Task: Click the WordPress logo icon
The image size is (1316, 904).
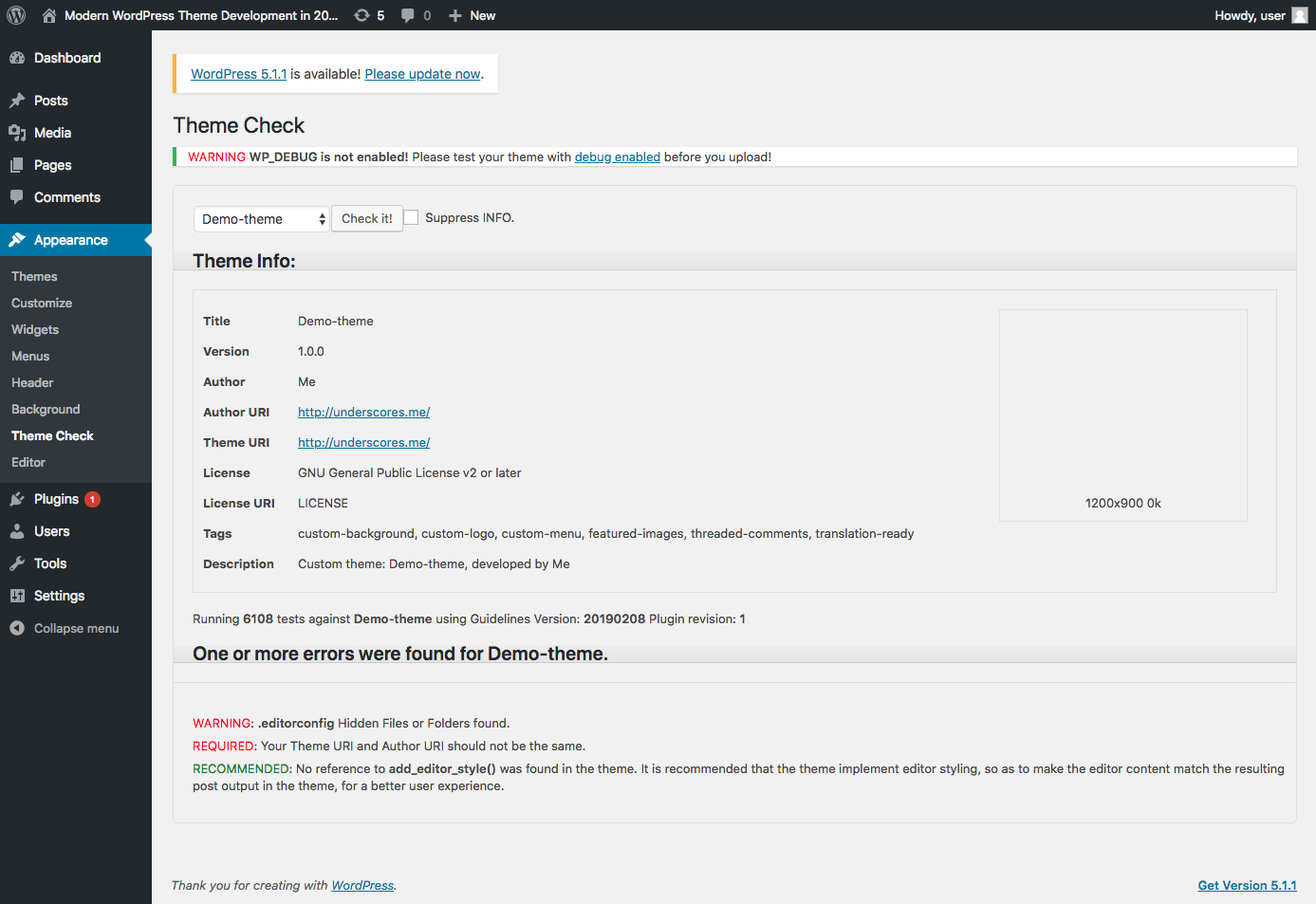Action: (16, 15)
